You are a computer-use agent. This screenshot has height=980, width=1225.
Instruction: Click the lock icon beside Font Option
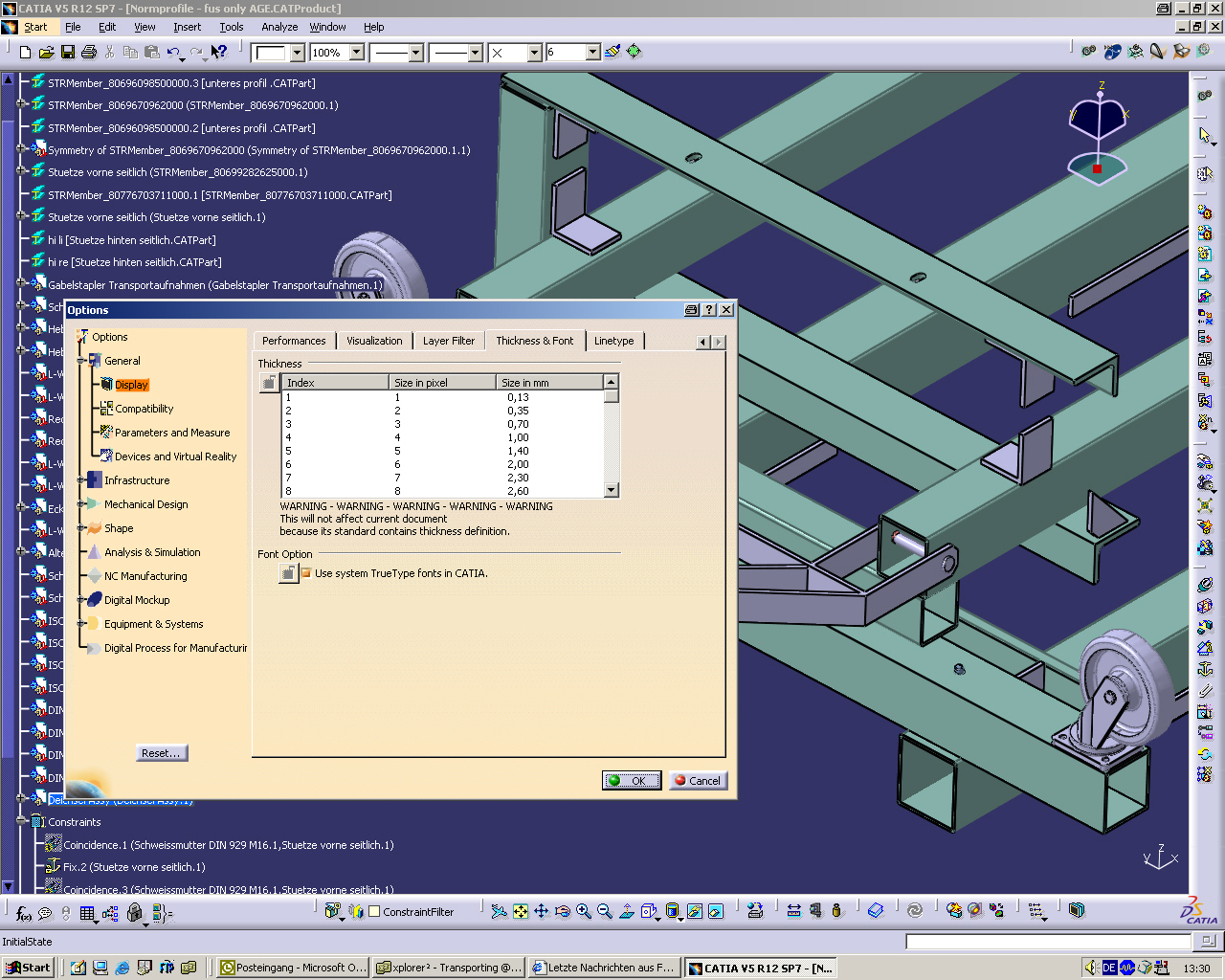tap(289, 573)
